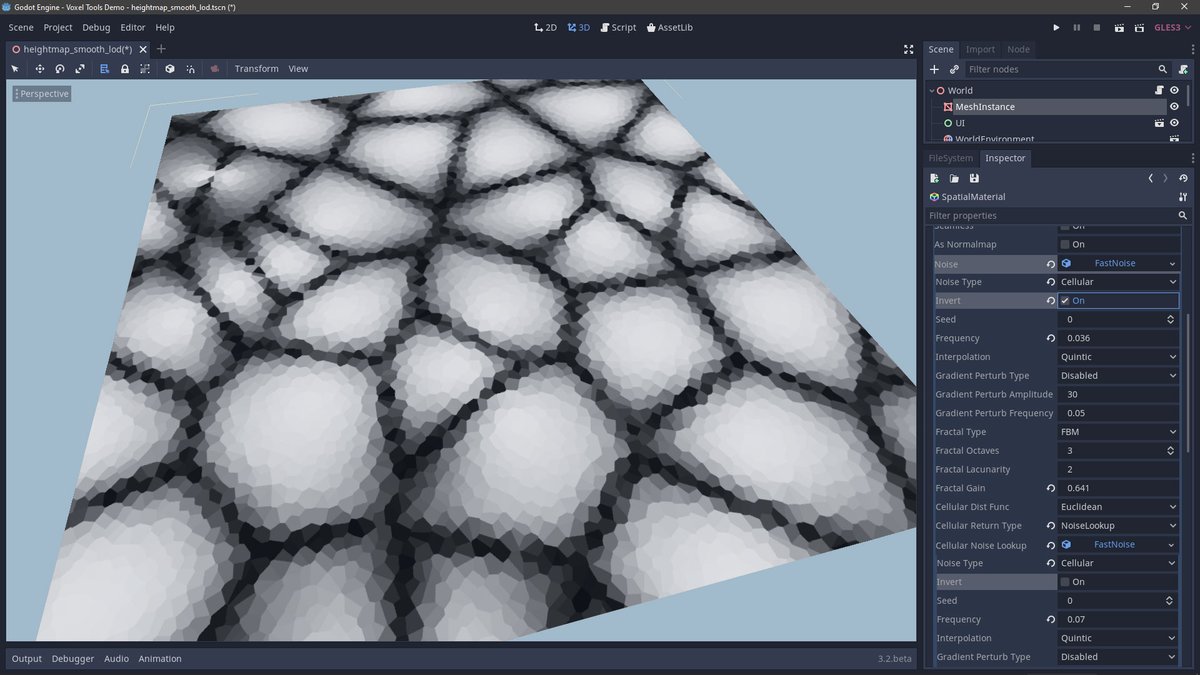Toggle visibility of the UI node
Screen dimensions: 1200x675
tap(1174, 123)
